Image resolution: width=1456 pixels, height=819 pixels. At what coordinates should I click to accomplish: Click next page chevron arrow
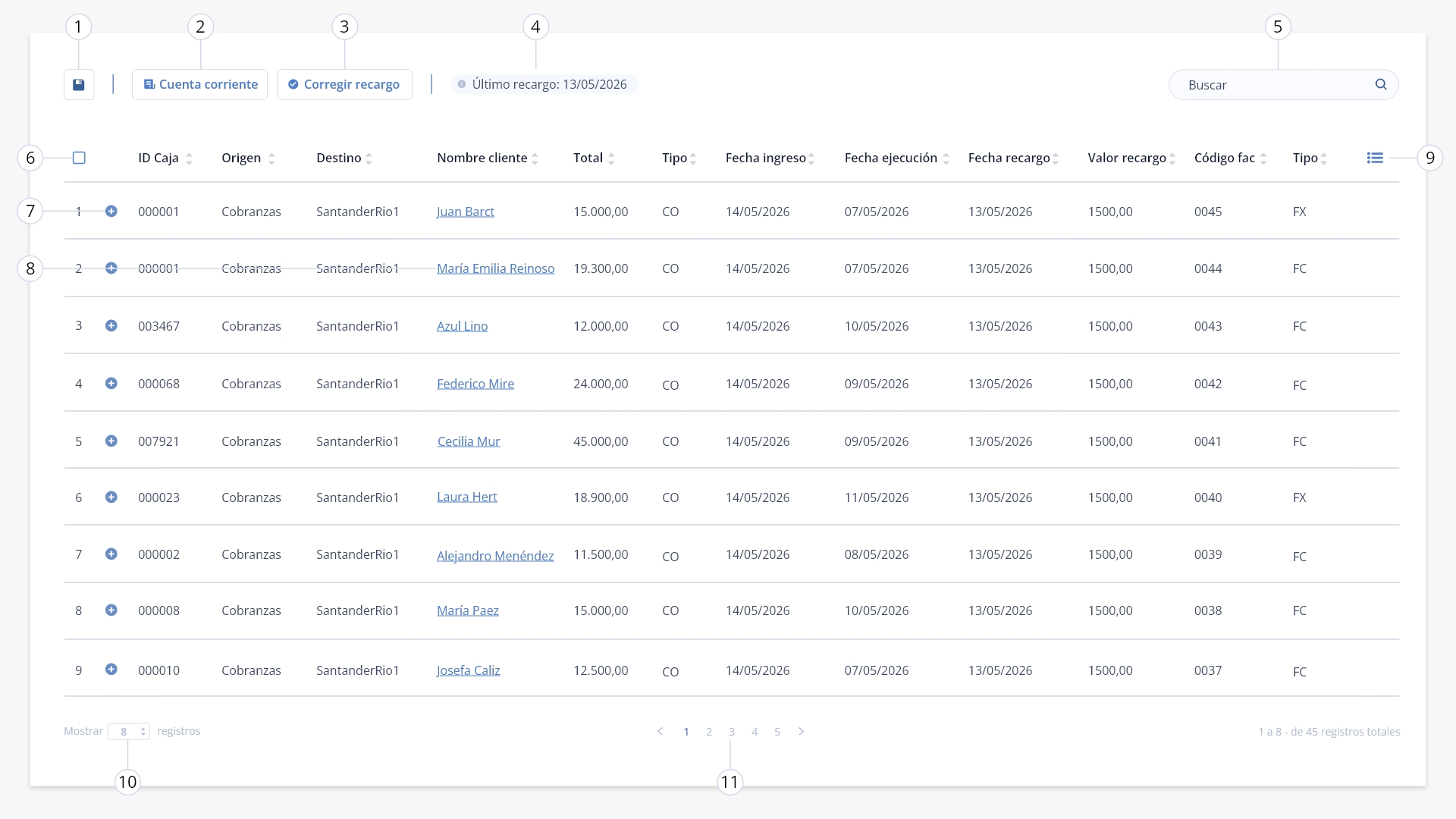(802, 732)
